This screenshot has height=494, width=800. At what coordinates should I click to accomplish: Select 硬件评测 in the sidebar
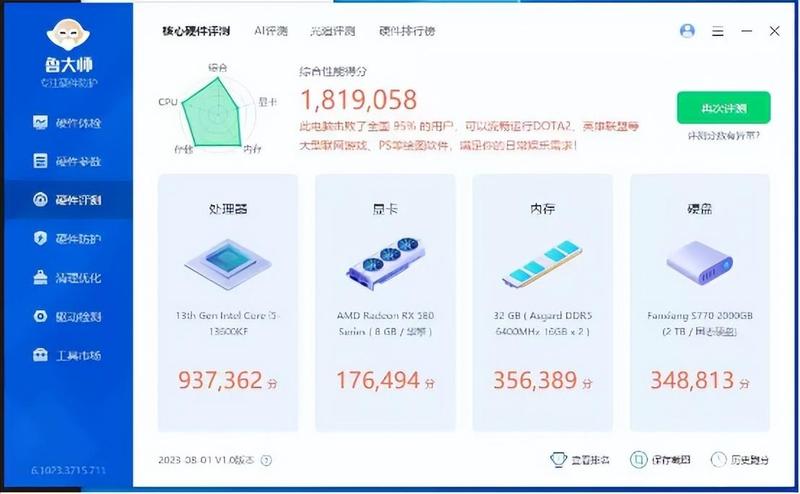tap(67, 200)
